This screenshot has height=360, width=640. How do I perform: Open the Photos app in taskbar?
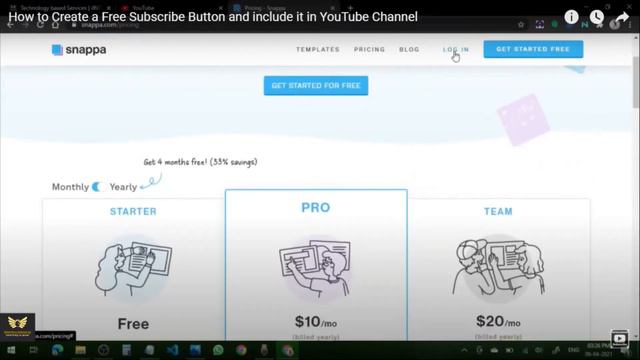tap(195, 350)
